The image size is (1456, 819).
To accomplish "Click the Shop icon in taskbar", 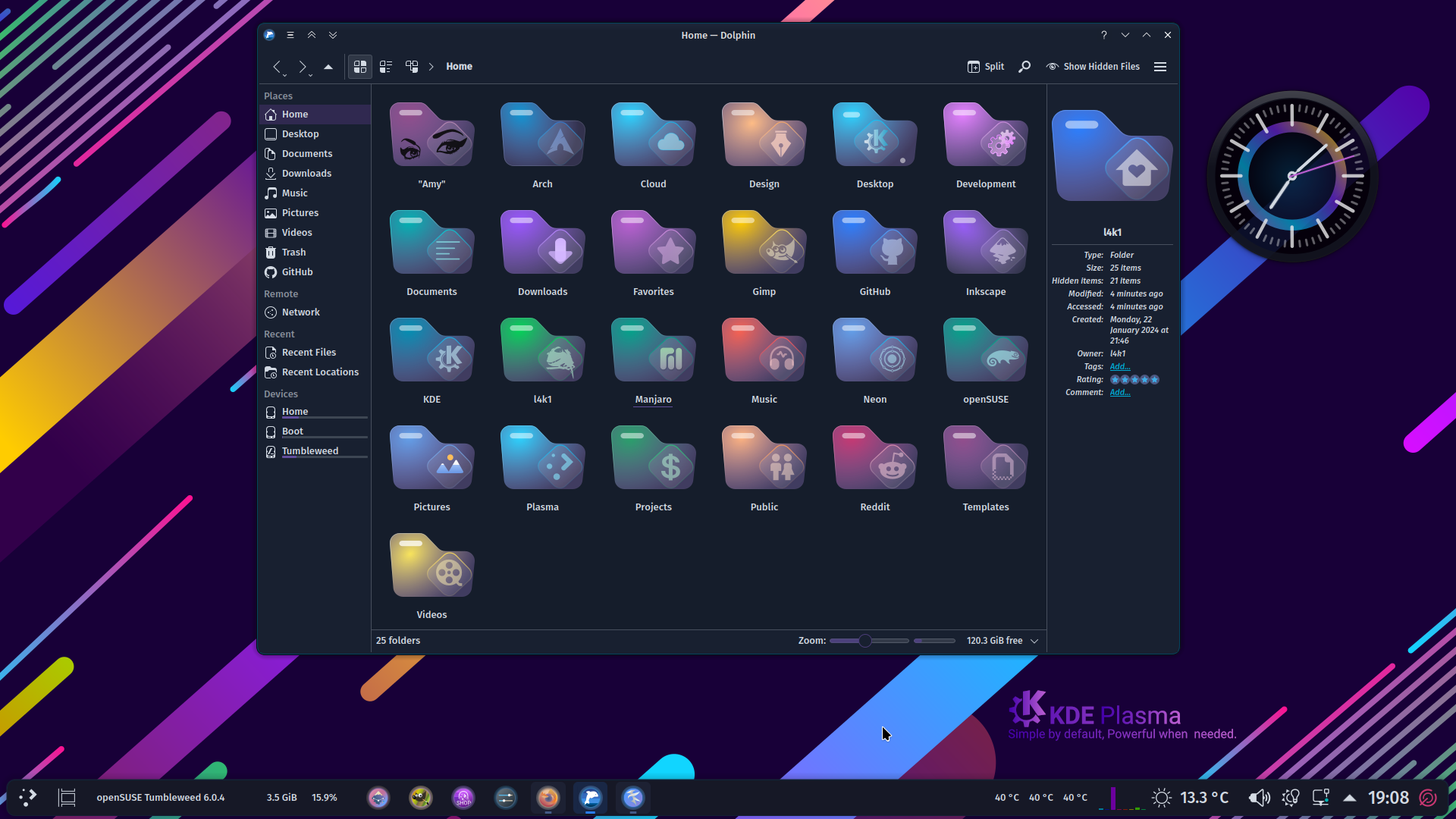I will pos(463,798).
